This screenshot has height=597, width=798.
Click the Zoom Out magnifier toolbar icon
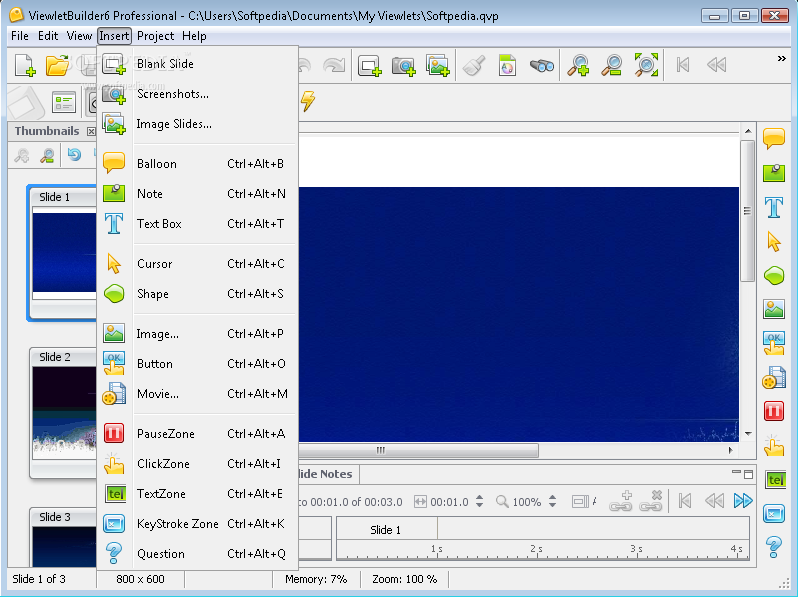[612, 65]
